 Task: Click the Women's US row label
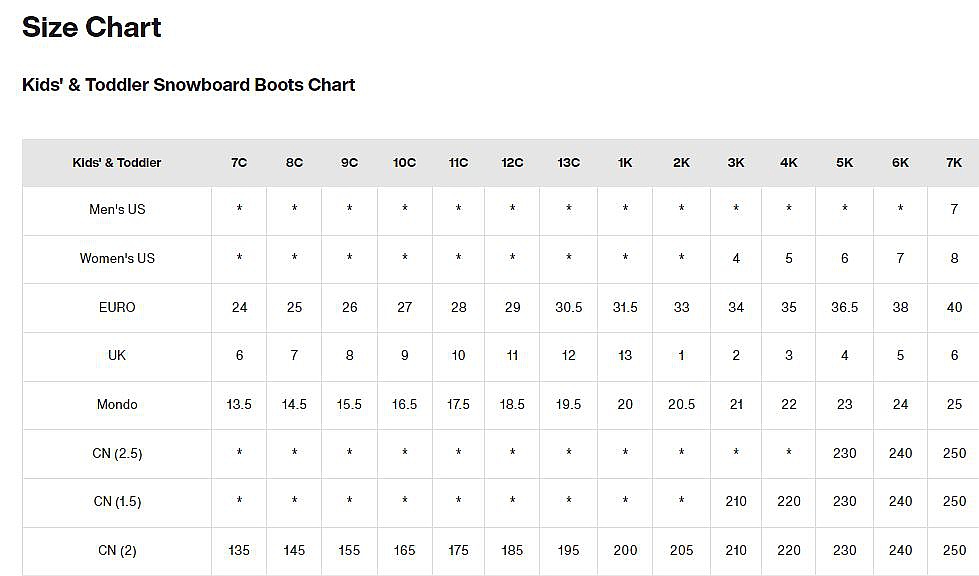(117, 259)
